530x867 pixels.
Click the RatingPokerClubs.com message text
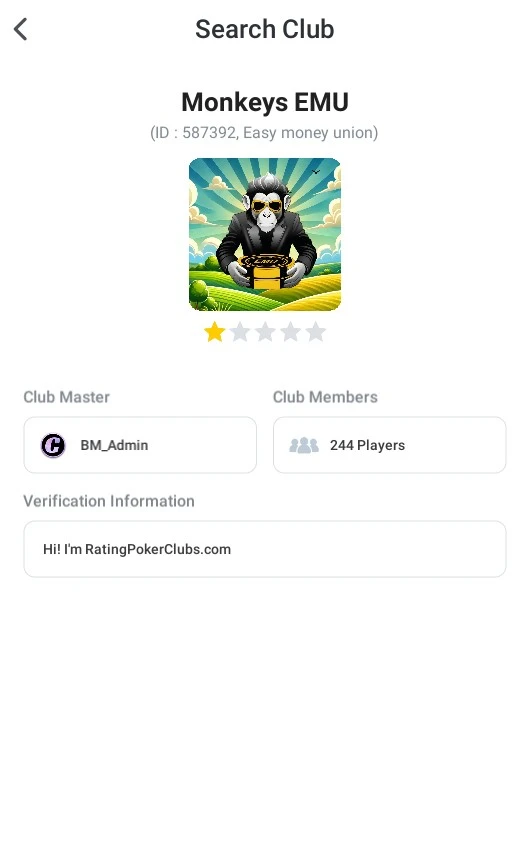[x=137, y=549]
